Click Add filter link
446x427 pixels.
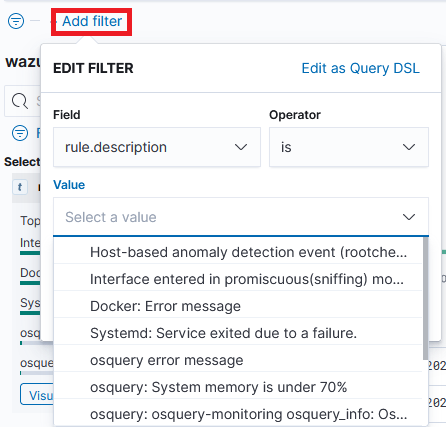tap(92, 21)
